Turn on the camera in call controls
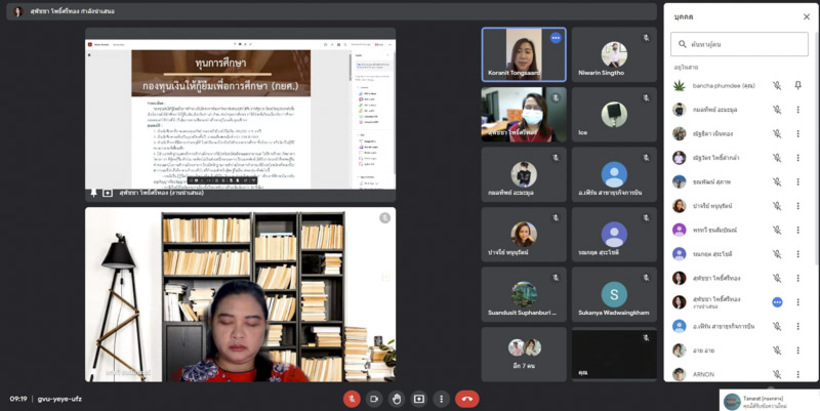The width and height of the screenshot is (820, 411). [x=374, y=399]
